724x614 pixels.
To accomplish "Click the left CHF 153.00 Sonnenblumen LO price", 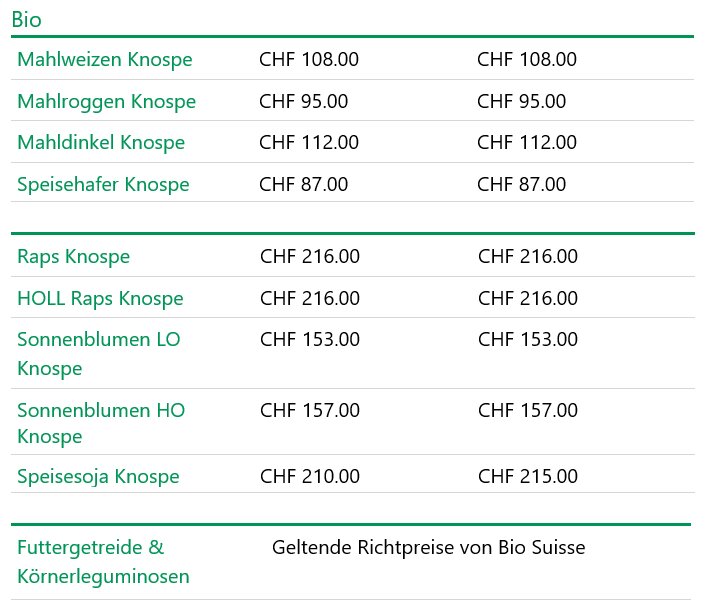I will 310,339.
